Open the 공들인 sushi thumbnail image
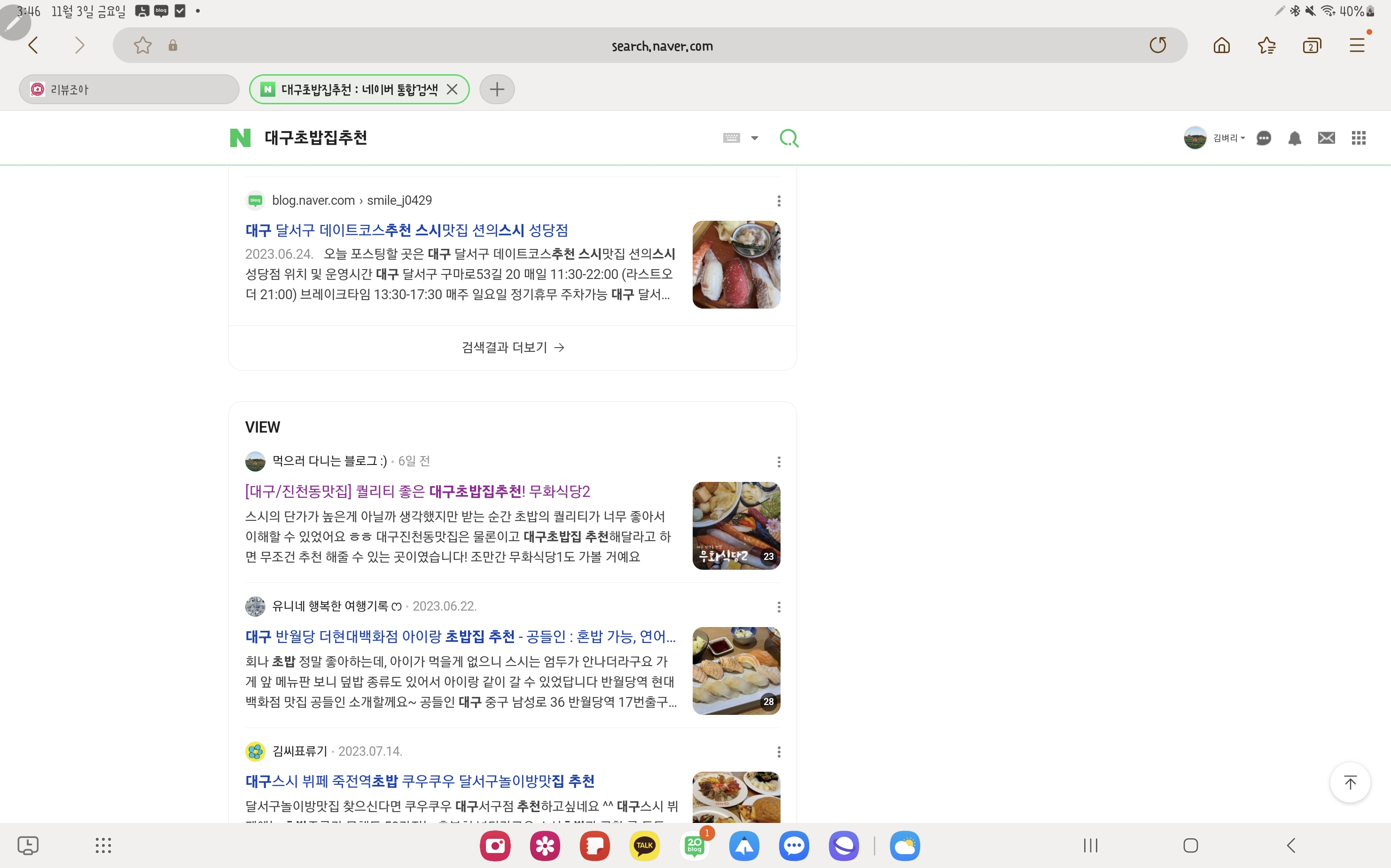This screenshot has height=868, width=1391. click(736, 671)
